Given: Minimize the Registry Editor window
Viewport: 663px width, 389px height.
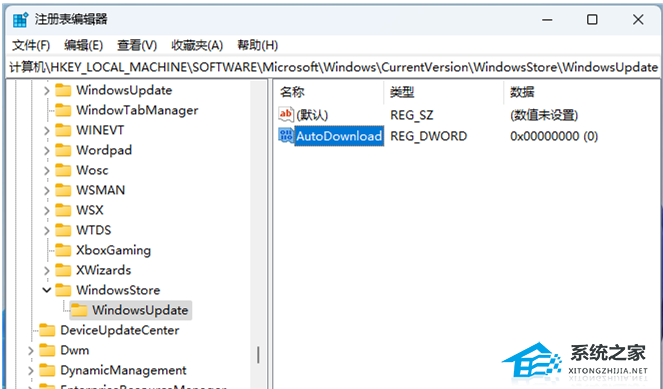Looking at the screenshot, I should coord(547,20).
